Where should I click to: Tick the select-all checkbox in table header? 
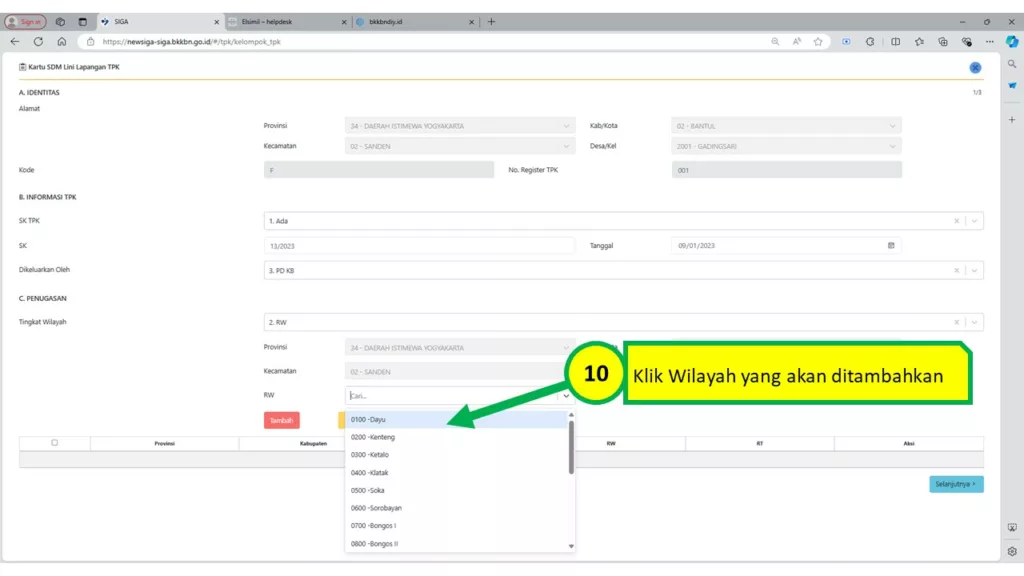point(54,443)
